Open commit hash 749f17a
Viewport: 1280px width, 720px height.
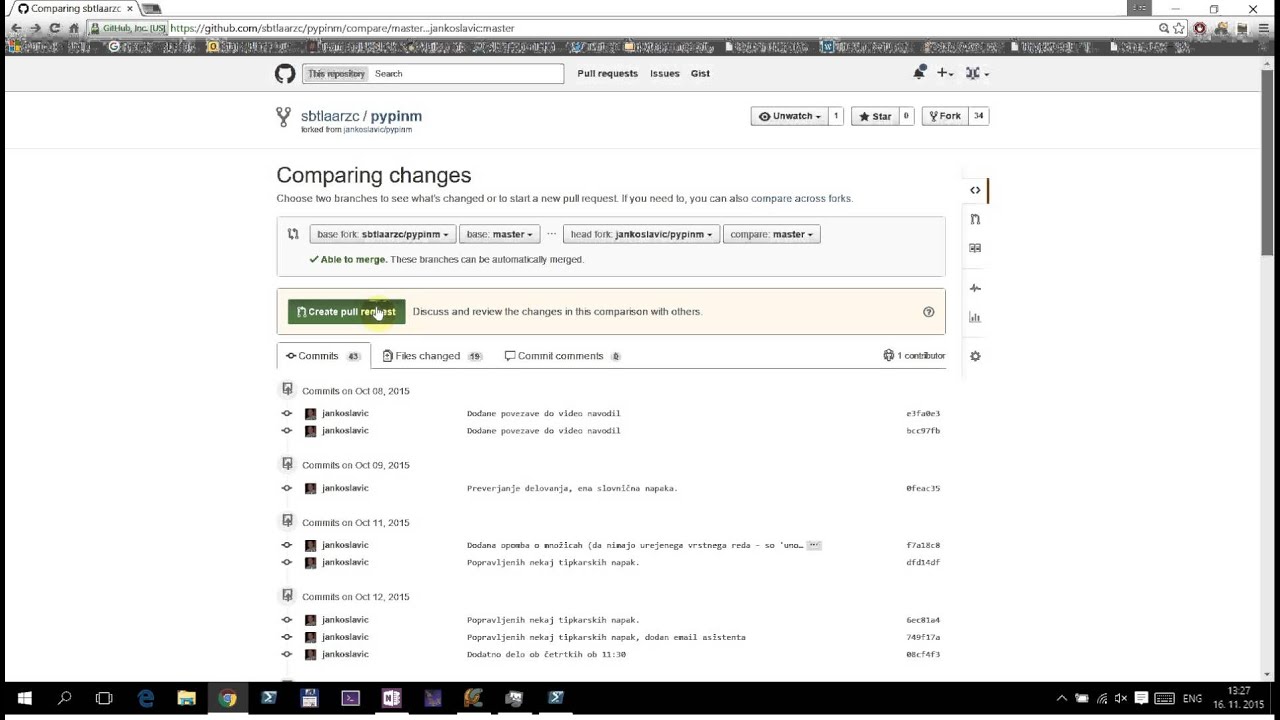click(x=923, y=638)
